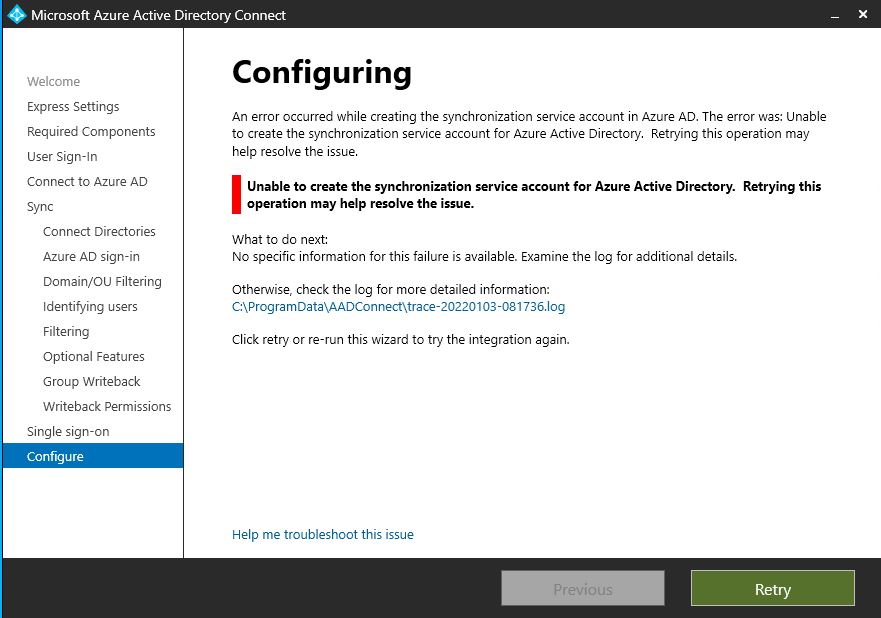Open Domain/OU Filtering settings
The width and height of the screenshot is (881, 618).
102,281
